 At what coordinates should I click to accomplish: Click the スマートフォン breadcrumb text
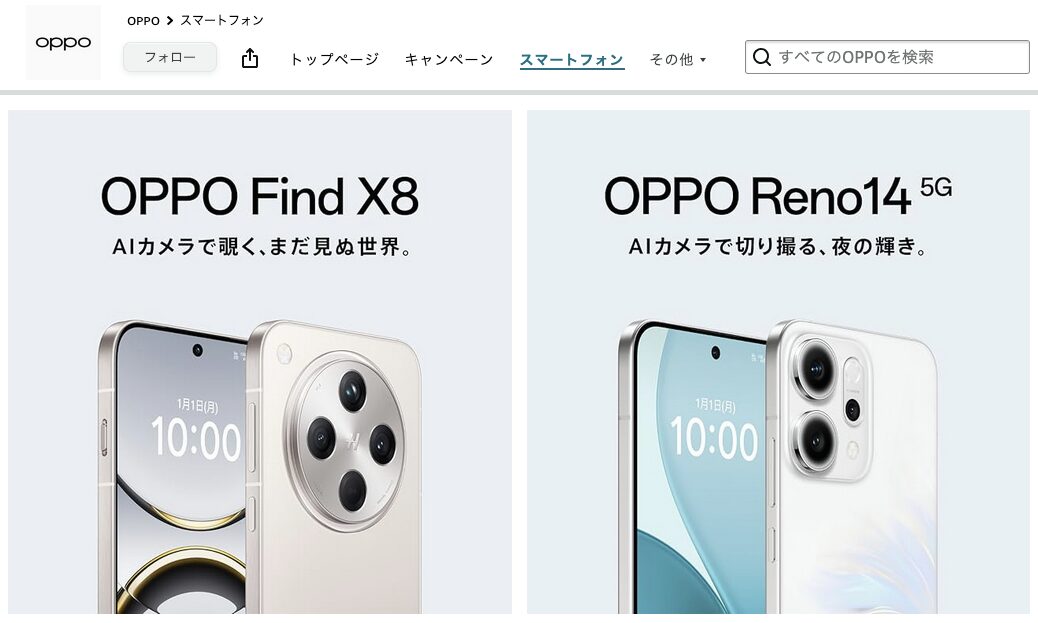tap(222, 21)
